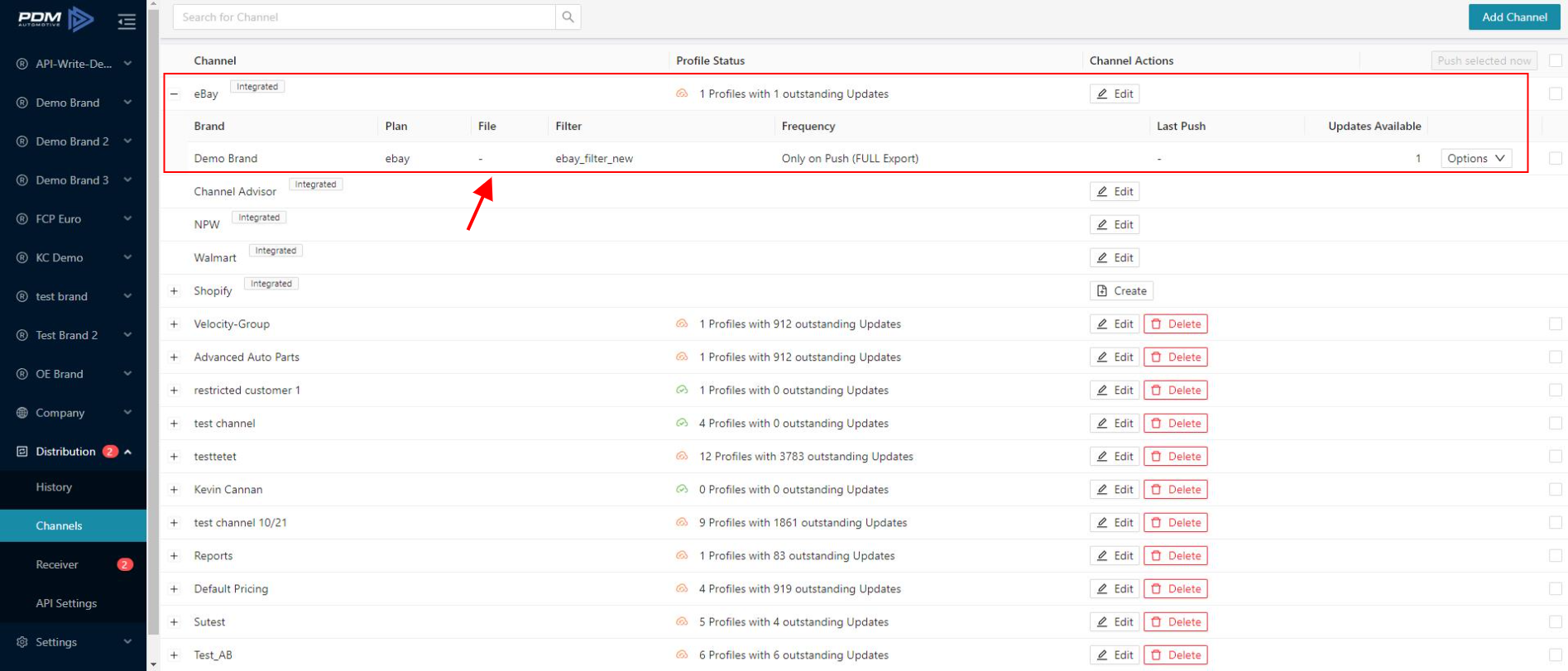
Task: Click the Test_AB status gauge icon
Action: tap(682, 654)
